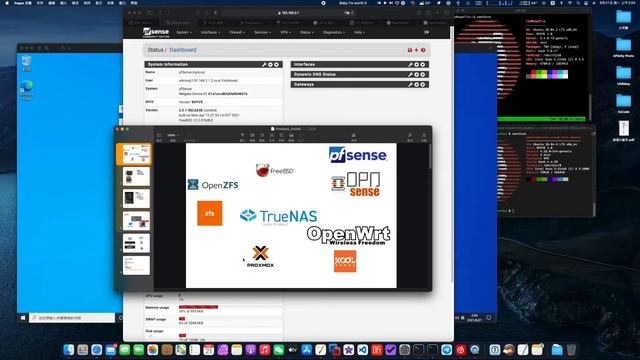
Task: Select the OpenWrt logo image on page
Action: [349, 235]
